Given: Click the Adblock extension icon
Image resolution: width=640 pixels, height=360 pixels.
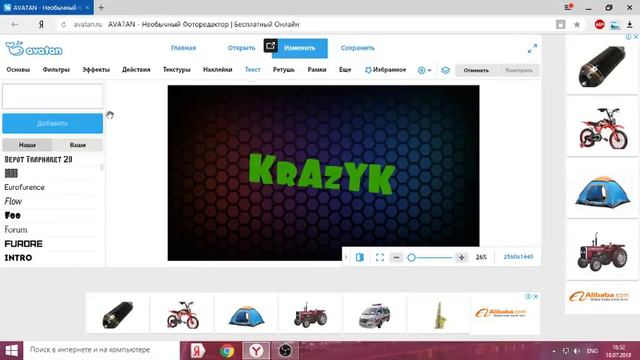Looking at the screenshot, I should (599, 24).
